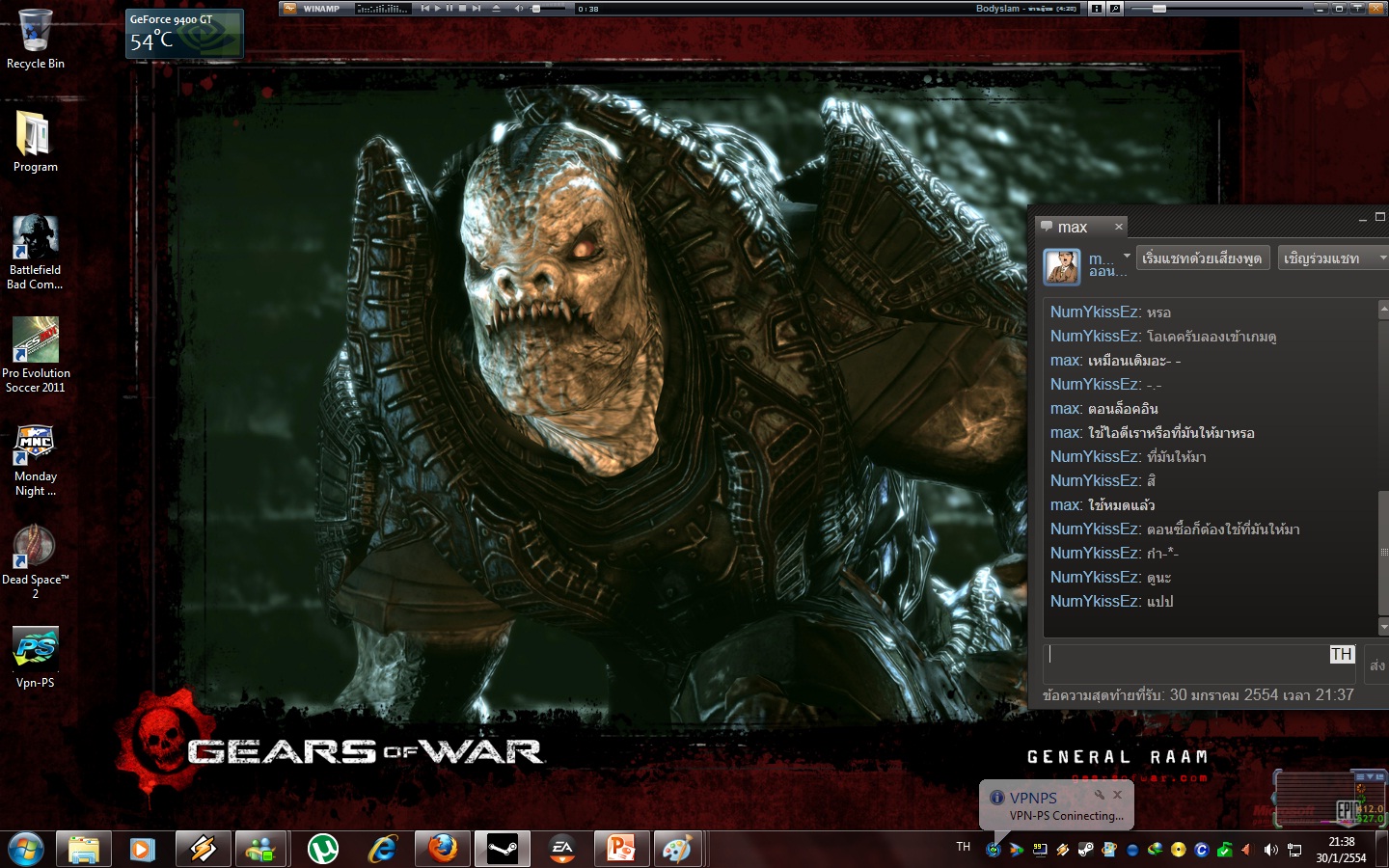The width and height of the screenshot is (1389, 868).
Task: Switch to Winamp in the taskbar
Action: pyautogui.click(x=203, y=850)
